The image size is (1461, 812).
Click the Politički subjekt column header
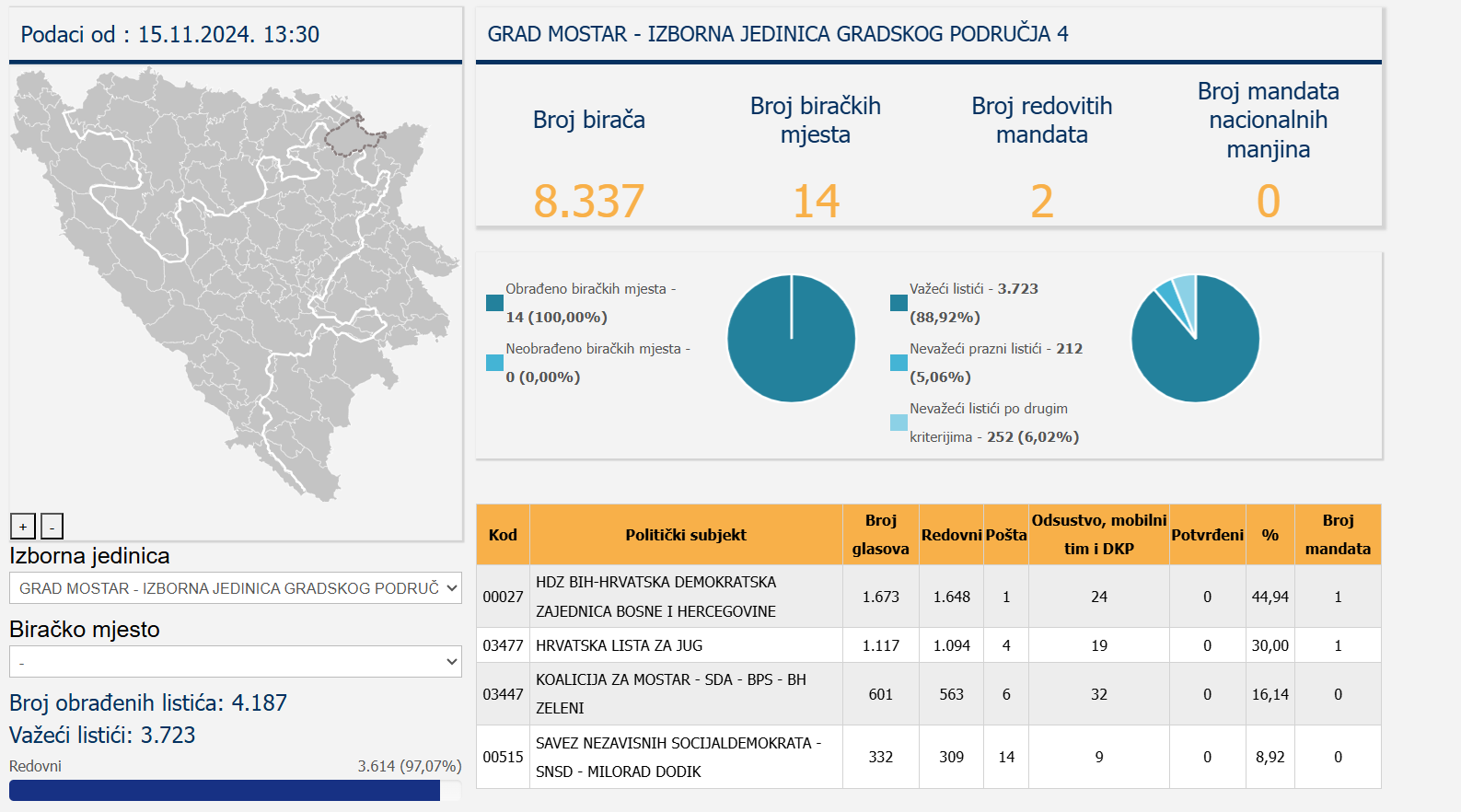tap(686, 535)
